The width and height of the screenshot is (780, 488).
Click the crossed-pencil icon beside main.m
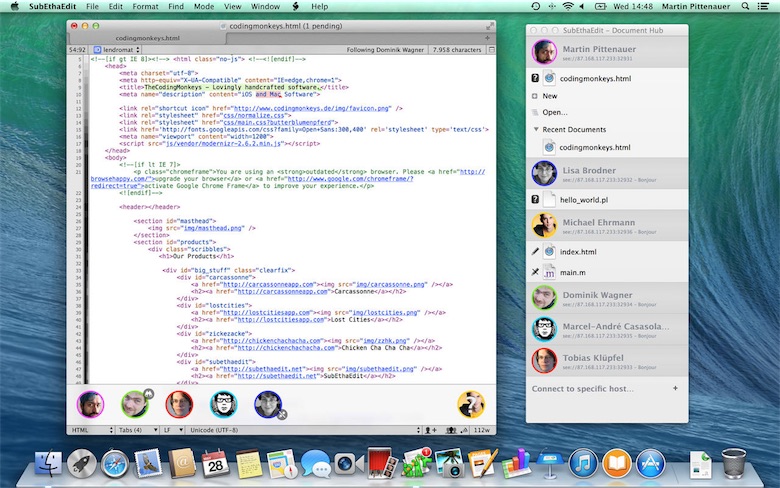click(x=535, y=272)
